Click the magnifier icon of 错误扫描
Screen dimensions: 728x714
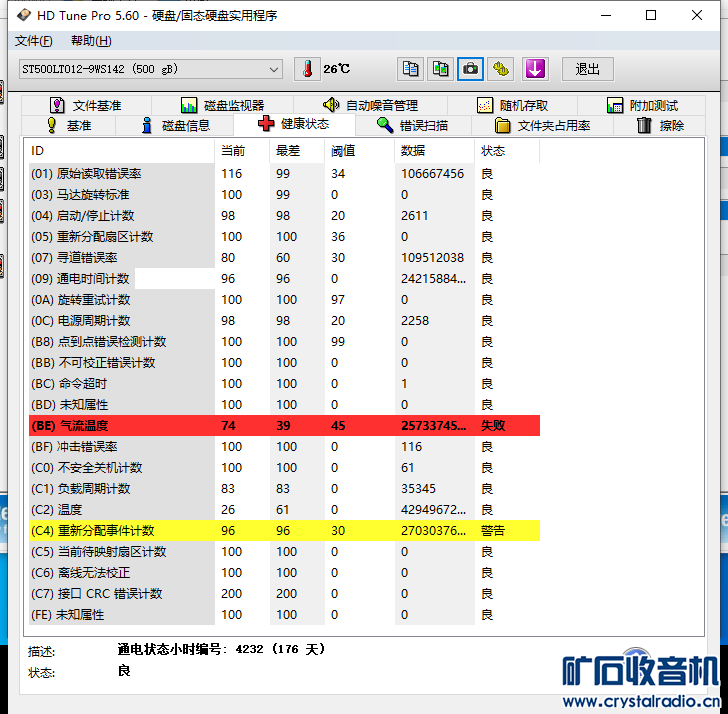pyautogui.click(x=385, y=125)
